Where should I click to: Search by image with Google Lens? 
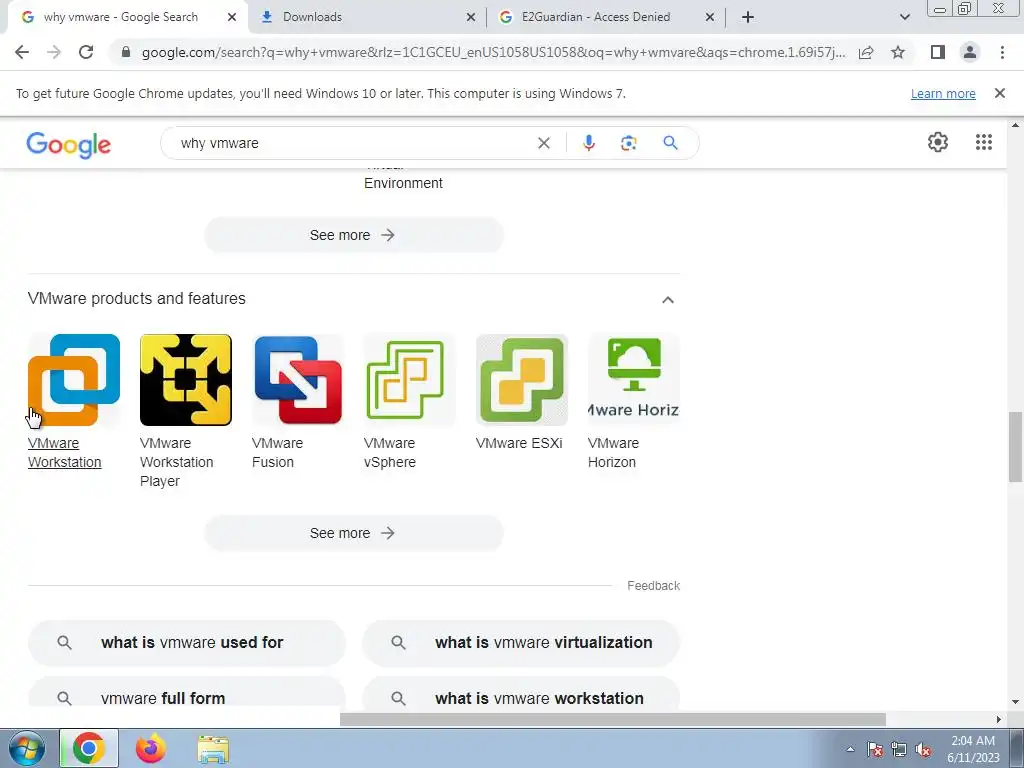point(628,143)
